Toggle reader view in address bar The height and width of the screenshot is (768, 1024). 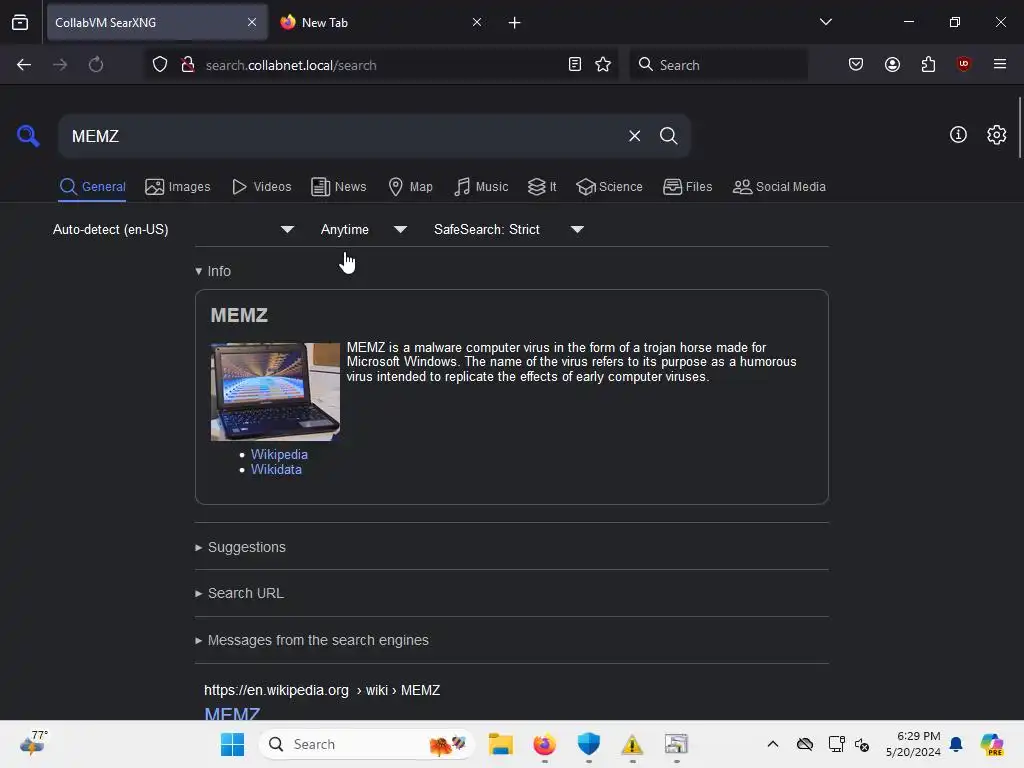coord(575,64)
